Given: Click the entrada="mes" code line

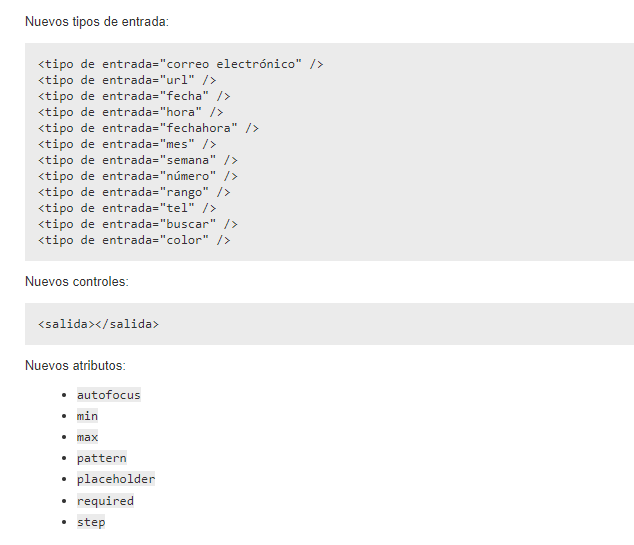Looking at the screenshot, I should 127,144.
